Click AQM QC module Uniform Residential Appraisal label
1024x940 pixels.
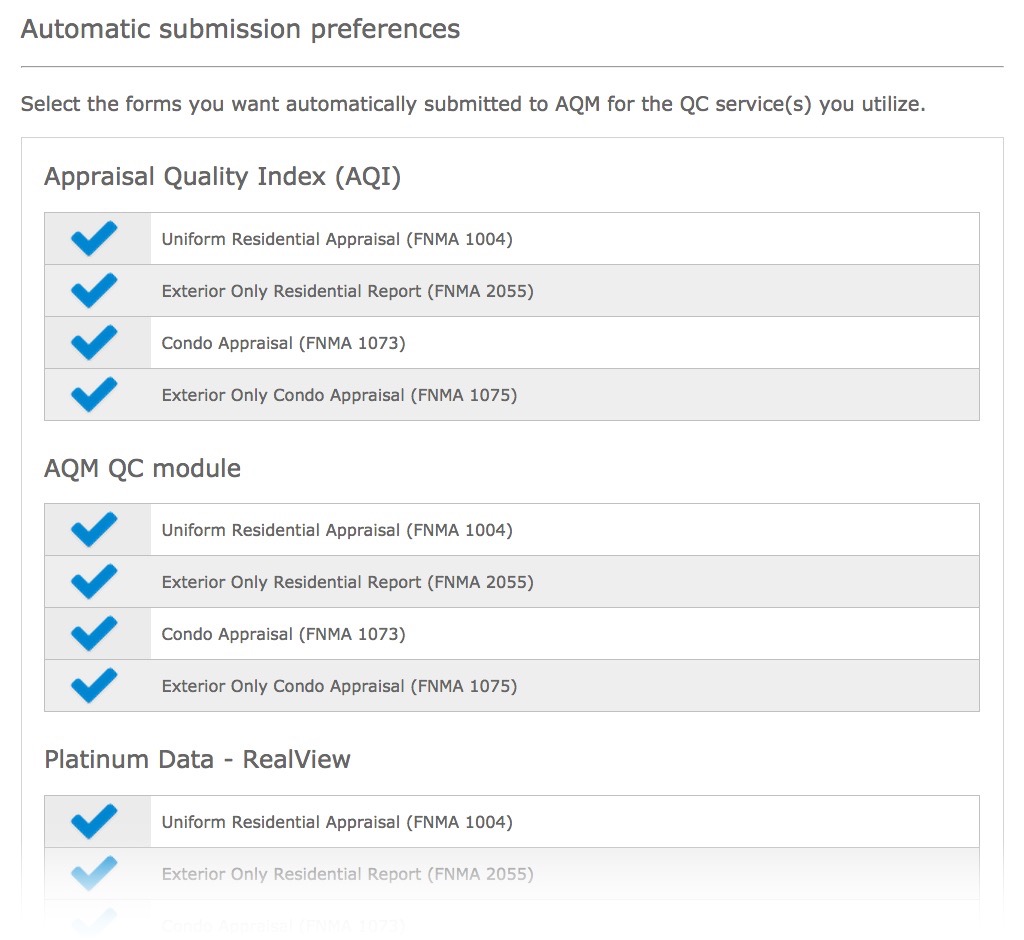pos(337,530)
